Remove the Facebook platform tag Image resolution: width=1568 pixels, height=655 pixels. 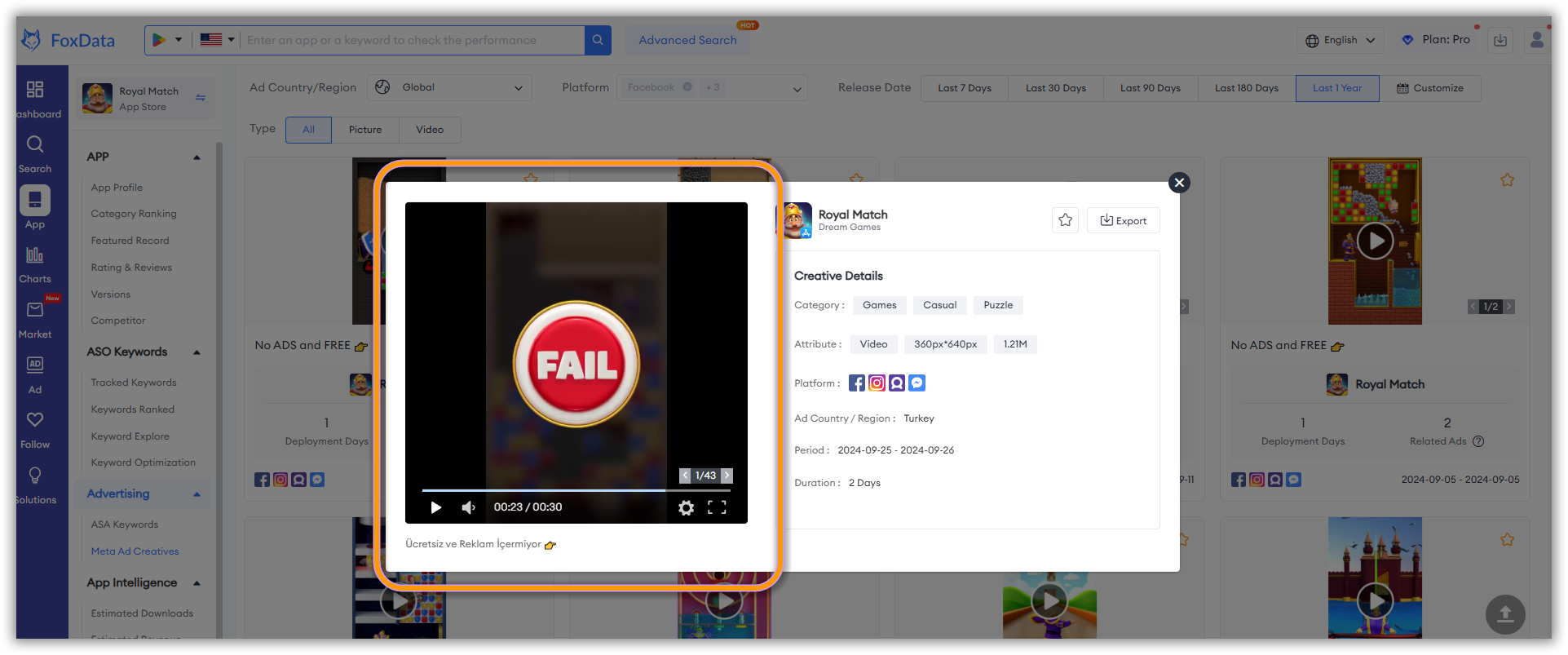687,87
